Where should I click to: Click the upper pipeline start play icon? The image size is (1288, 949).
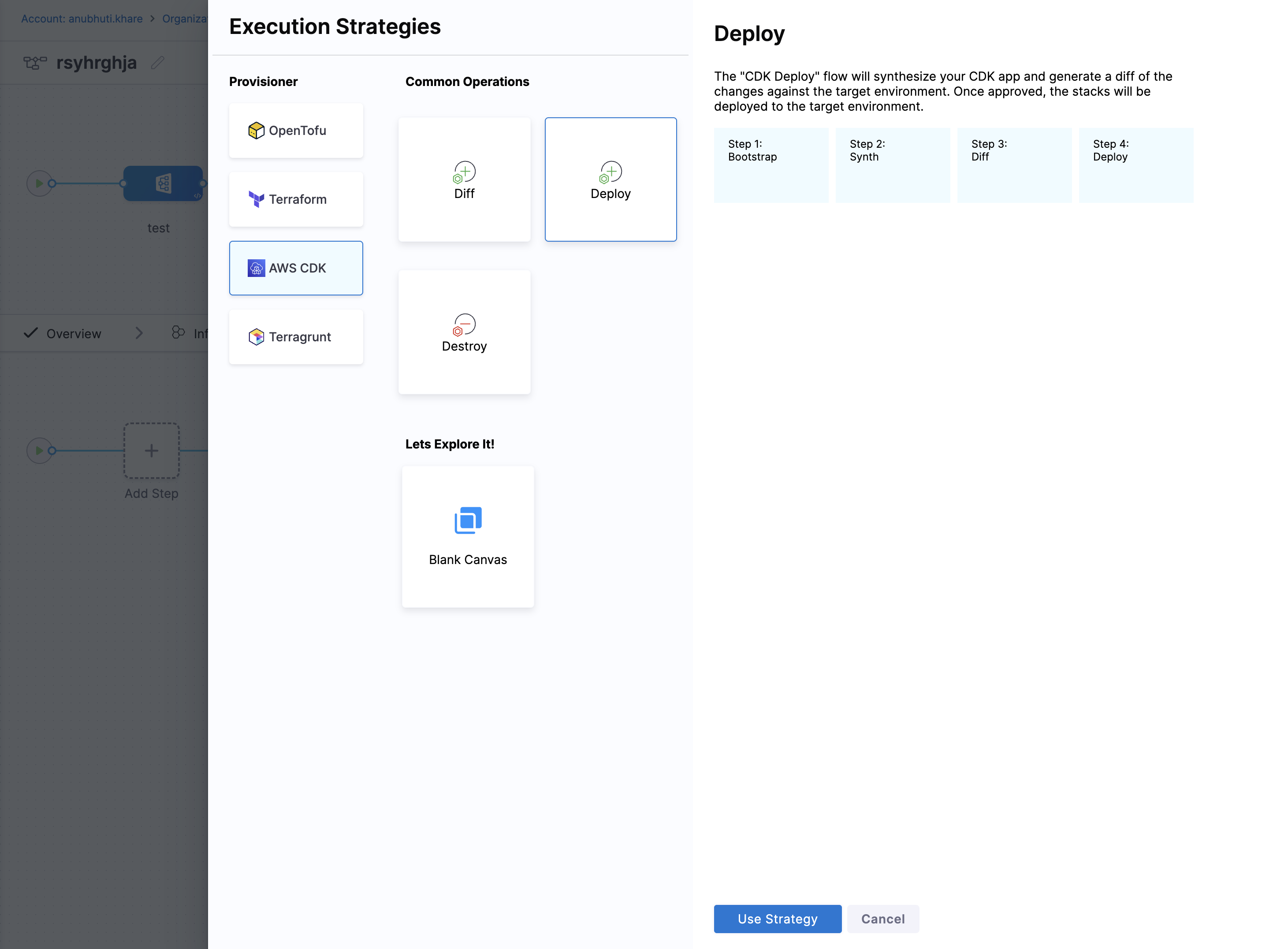[40, 184]
